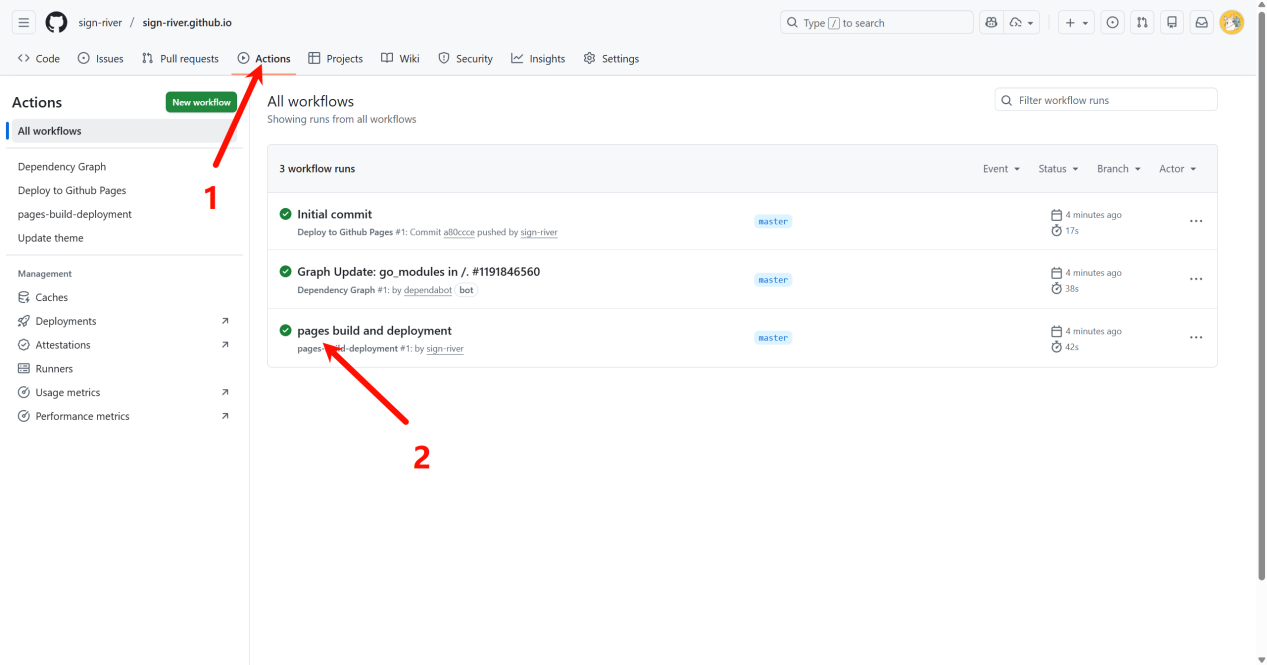
Task: Open Copilot chat icon in header
Action: point(991,22)
